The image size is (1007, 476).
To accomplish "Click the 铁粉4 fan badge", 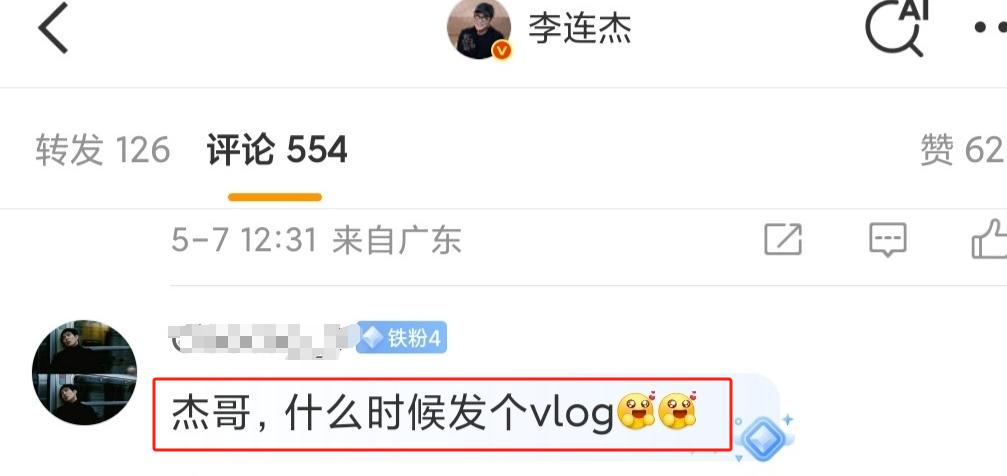I will 401,337.
